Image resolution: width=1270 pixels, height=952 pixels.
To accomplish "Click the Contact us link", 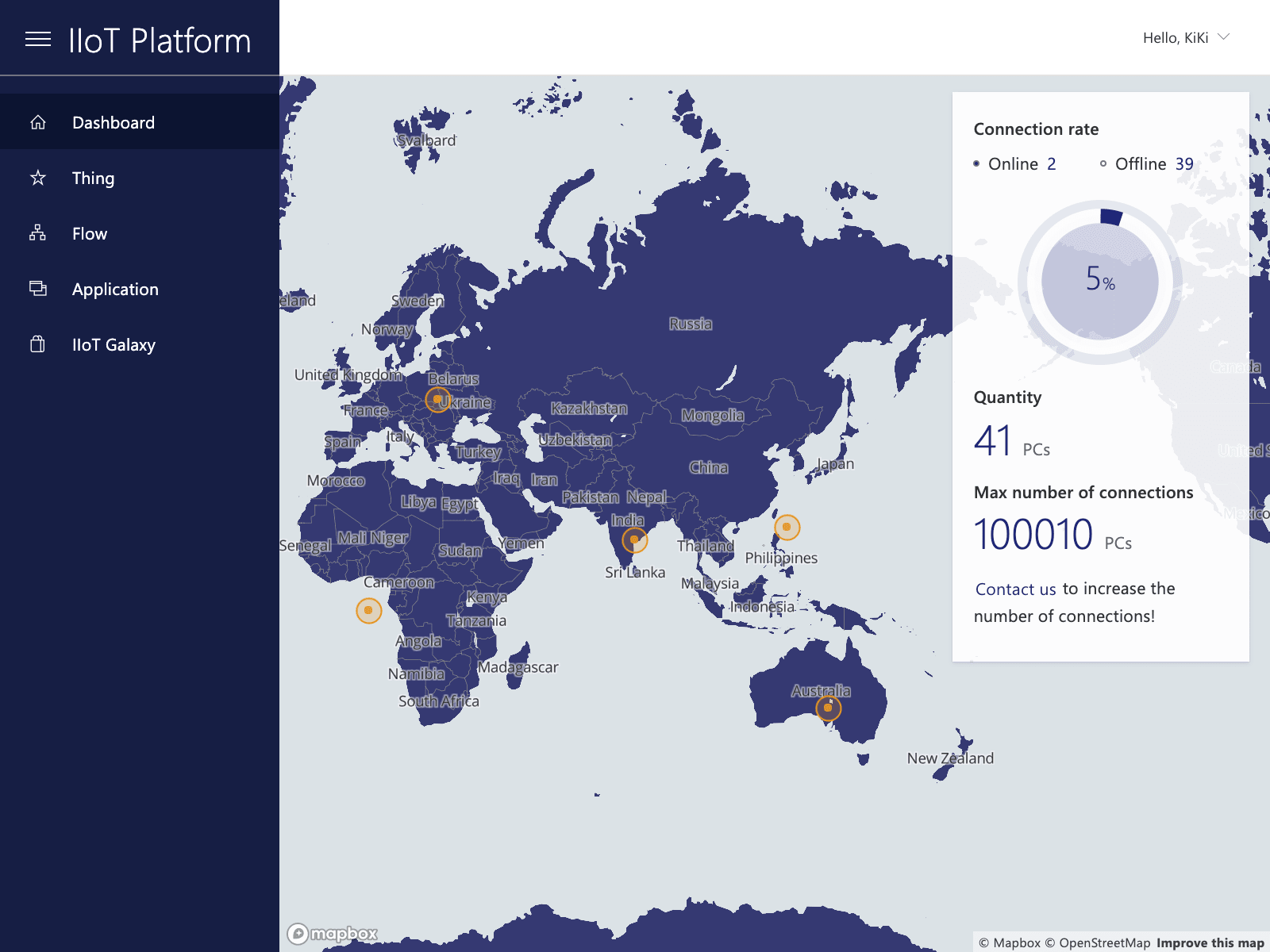I will pos(1015,589).
